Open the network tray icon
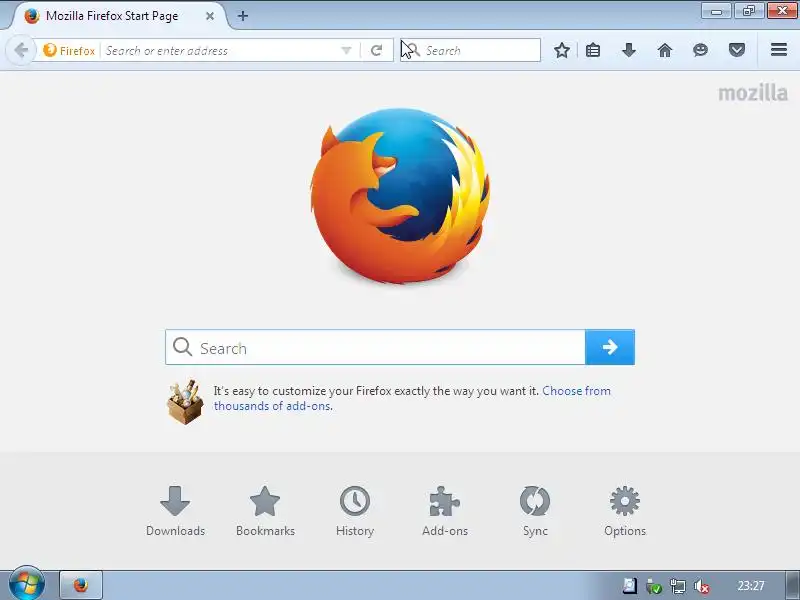This screenshot has height=600, width=800. point(678,586)
